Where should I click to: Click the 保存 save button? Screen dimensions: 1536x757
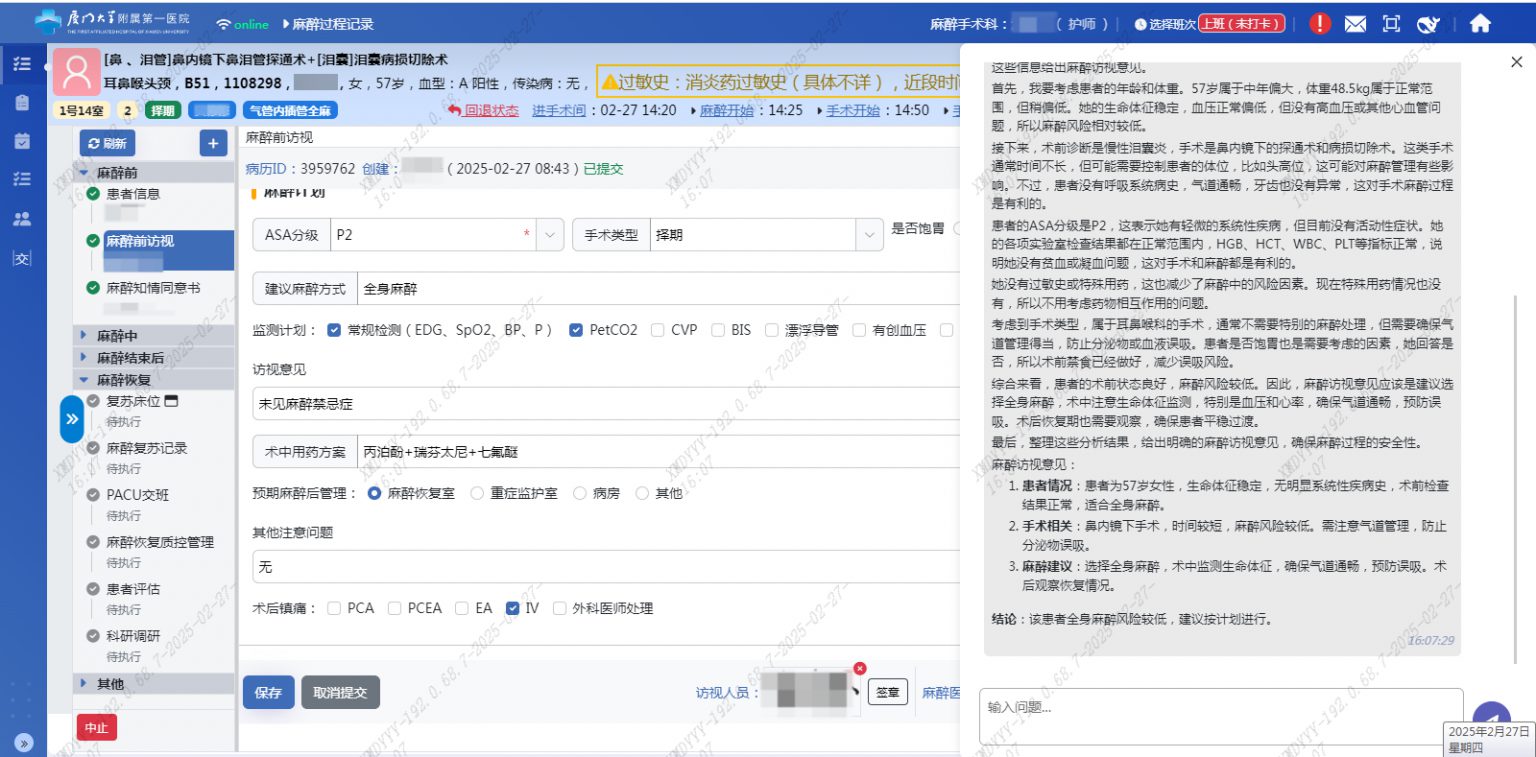269,692
